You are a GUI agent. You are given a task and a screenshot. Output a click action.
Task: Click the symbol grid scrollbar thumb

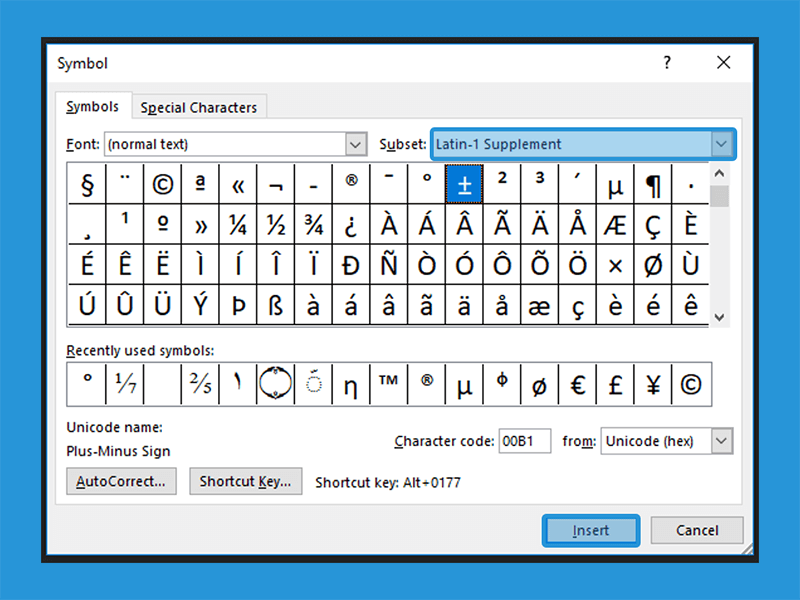(x=719, y=196)
